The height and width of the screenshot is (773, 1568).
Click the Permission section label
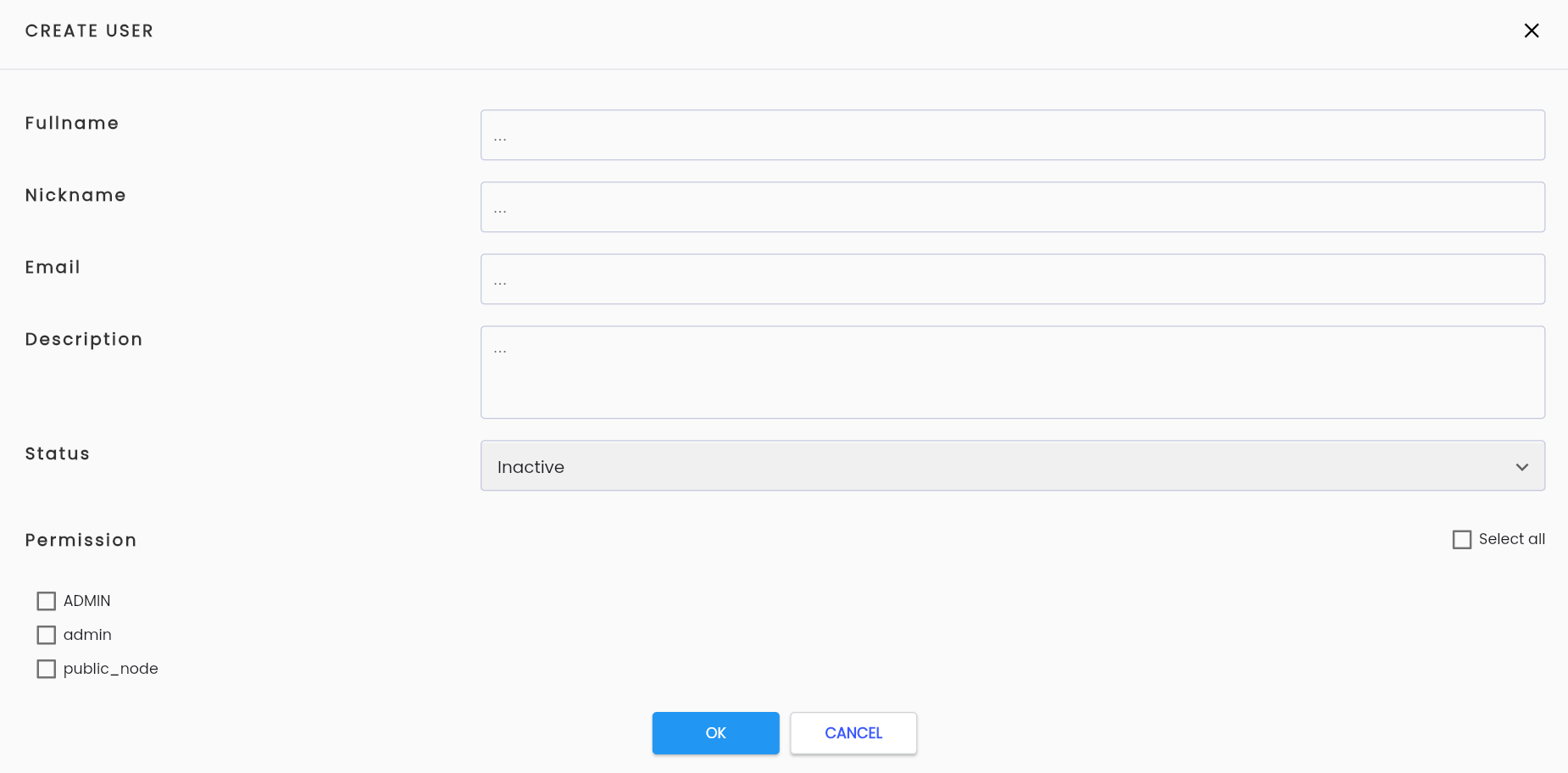(81, 540)
